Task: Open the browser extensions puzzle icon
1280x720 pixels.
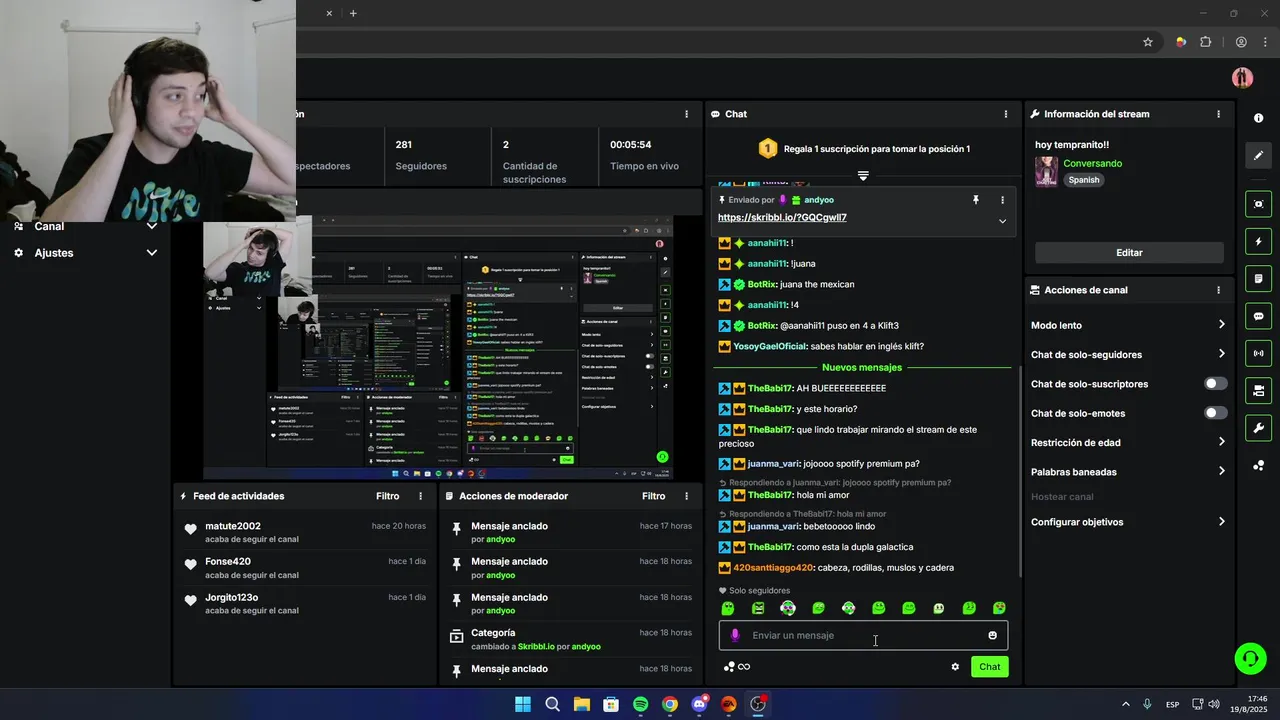Action: [x=1205, y=42]
